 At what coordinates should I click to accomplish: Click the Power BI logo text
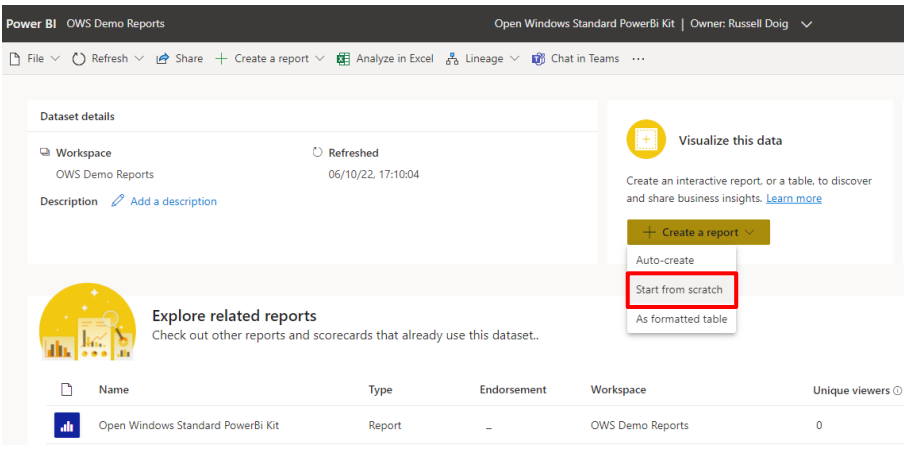pyautogui.click(x=31, y=24)
